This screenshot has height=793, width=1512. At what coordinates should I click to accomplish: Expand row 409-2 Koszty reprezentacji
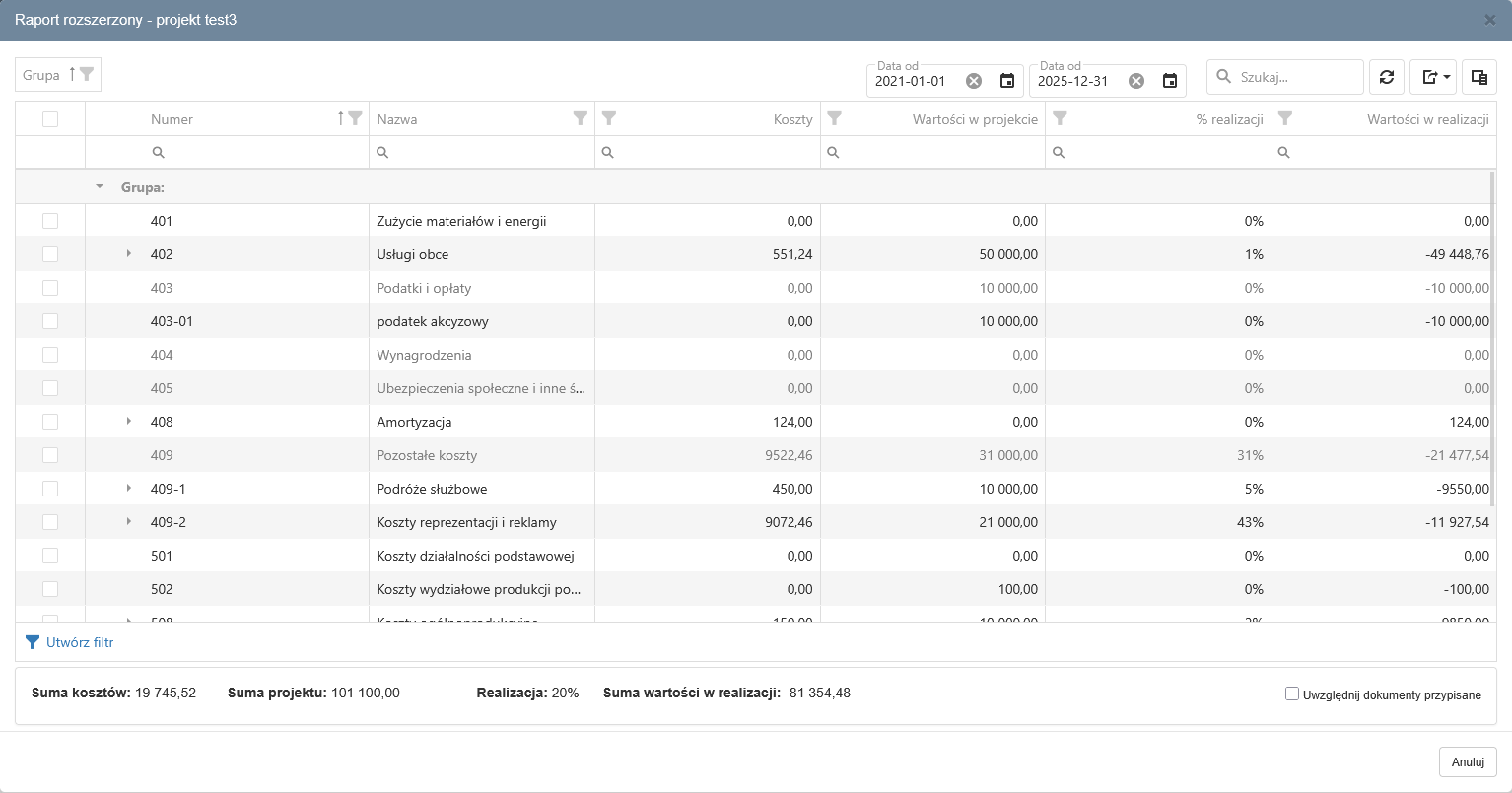(128, 522)
